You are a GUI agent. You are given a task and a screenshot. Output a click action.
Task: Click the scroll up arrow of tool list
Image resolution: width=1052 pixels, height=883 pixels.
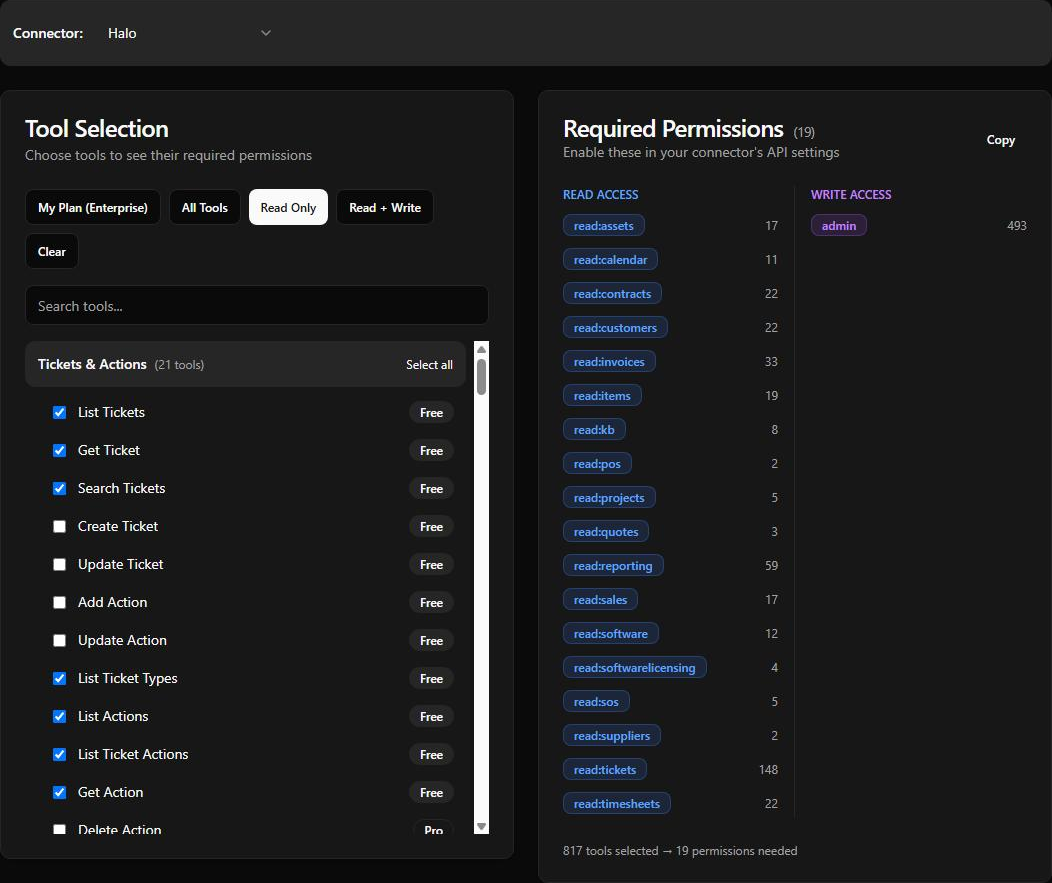click(481, 350)
